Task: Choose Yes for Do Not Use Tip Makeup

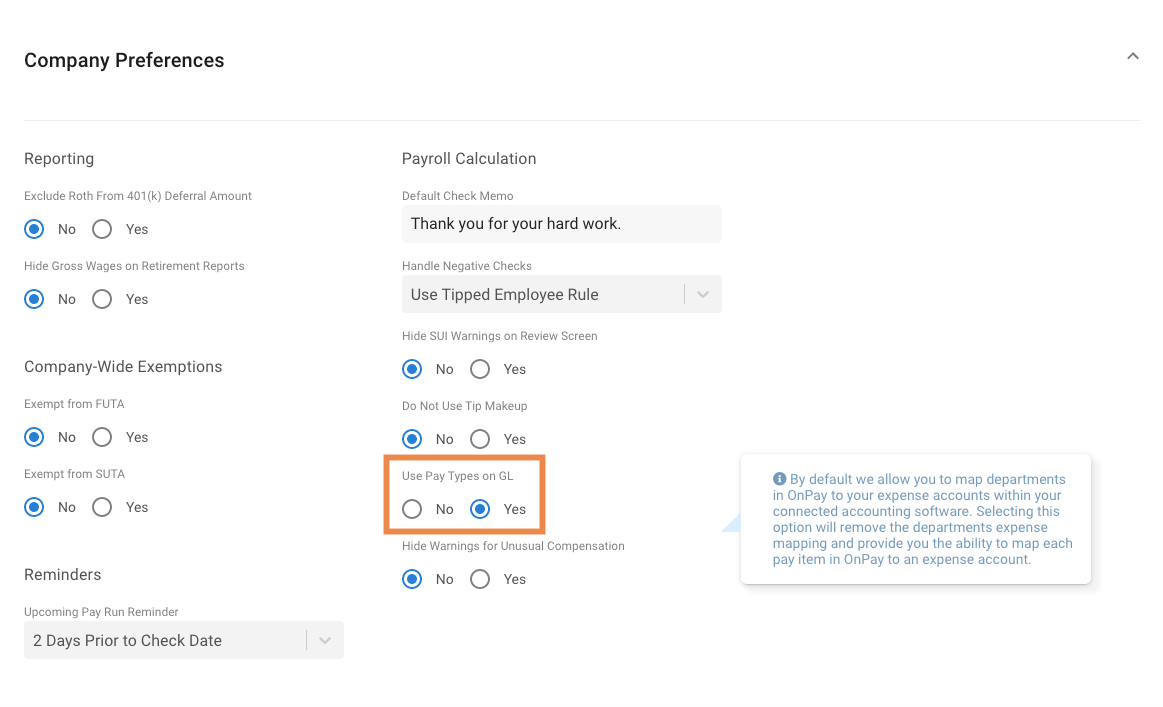Action: point(480,439)
